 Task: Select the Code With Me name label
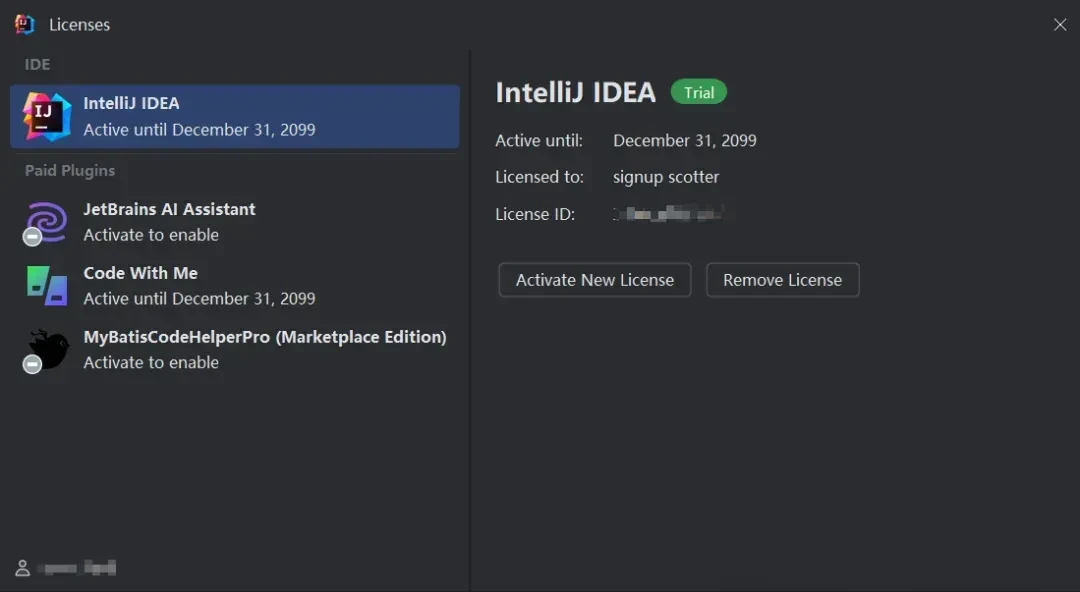140,273
